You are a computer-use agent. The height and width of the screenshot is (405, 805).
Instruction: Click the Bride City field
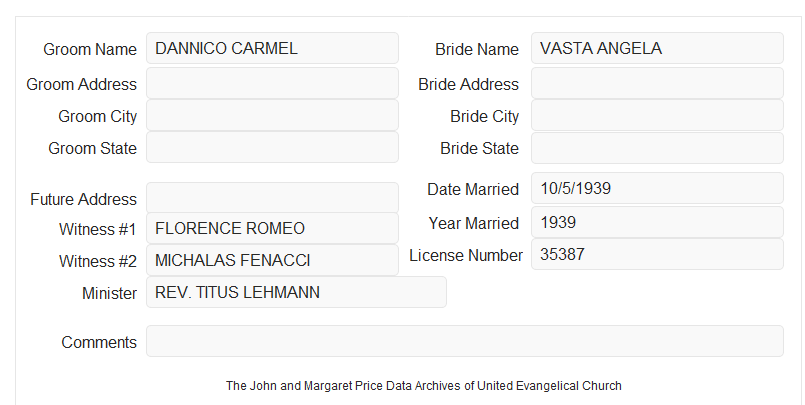657,115
